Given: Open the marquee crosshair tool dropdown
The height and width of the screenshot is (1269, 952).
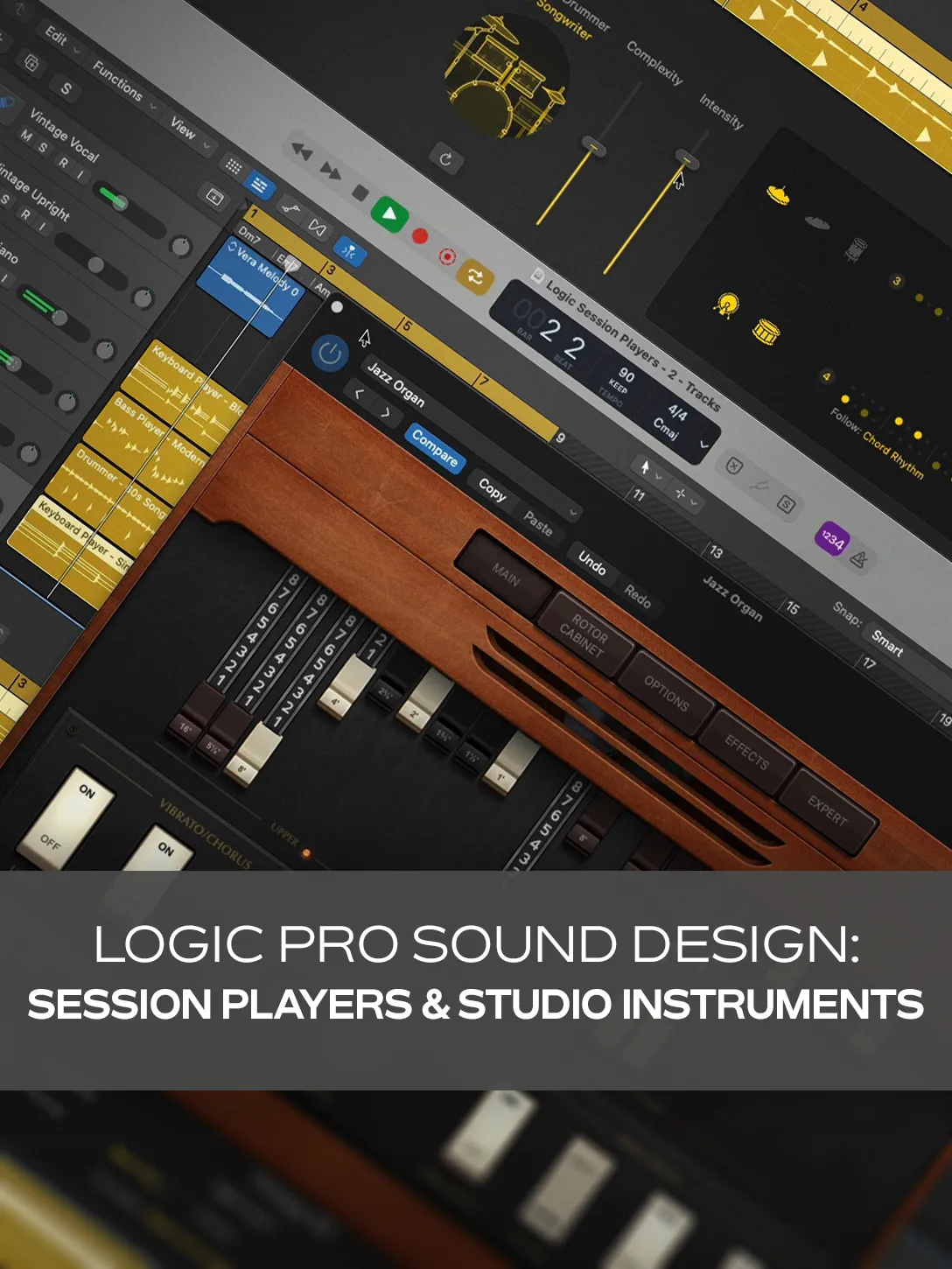Looking at the screenshot, I should [x=685, y=495].
